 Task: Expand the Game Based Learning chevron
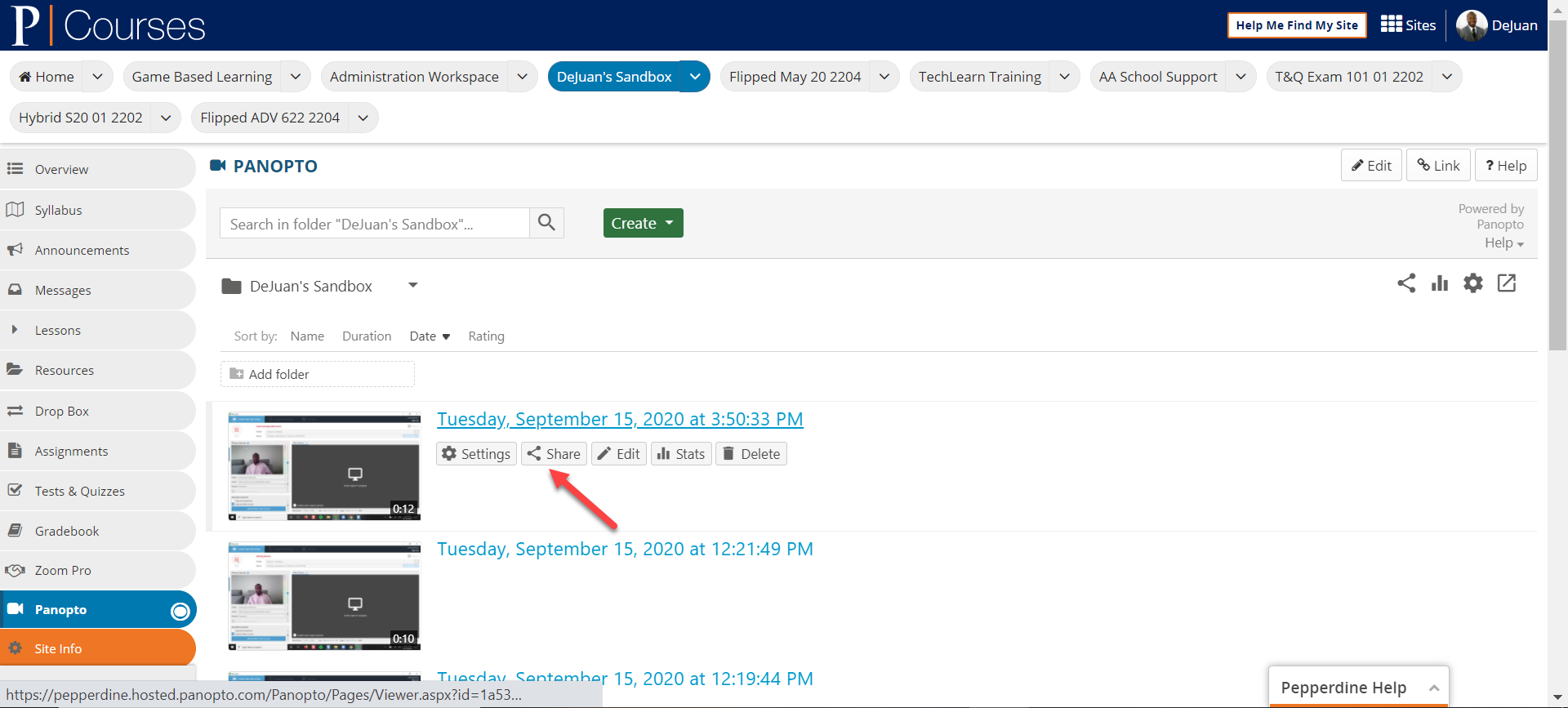tap(296, 77)
